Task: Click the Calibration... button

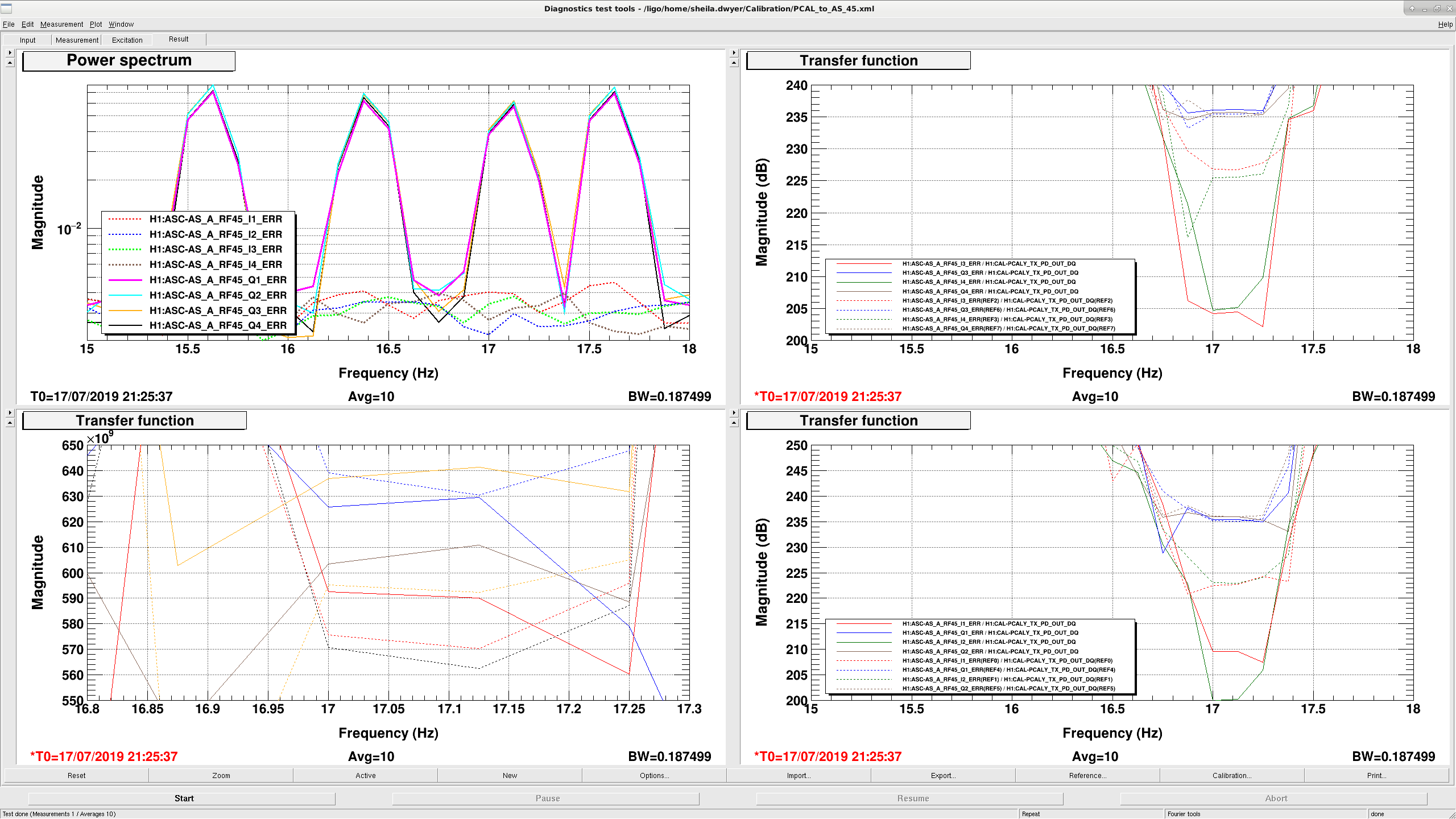Action: click(x=1232, y=776)
